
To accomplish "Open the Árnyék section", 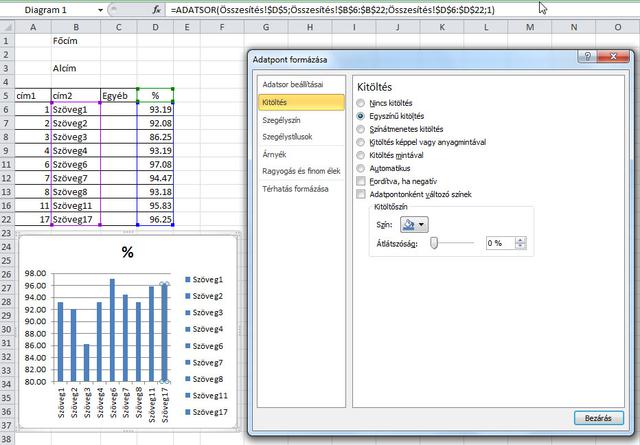I will [x=301, y=154].
